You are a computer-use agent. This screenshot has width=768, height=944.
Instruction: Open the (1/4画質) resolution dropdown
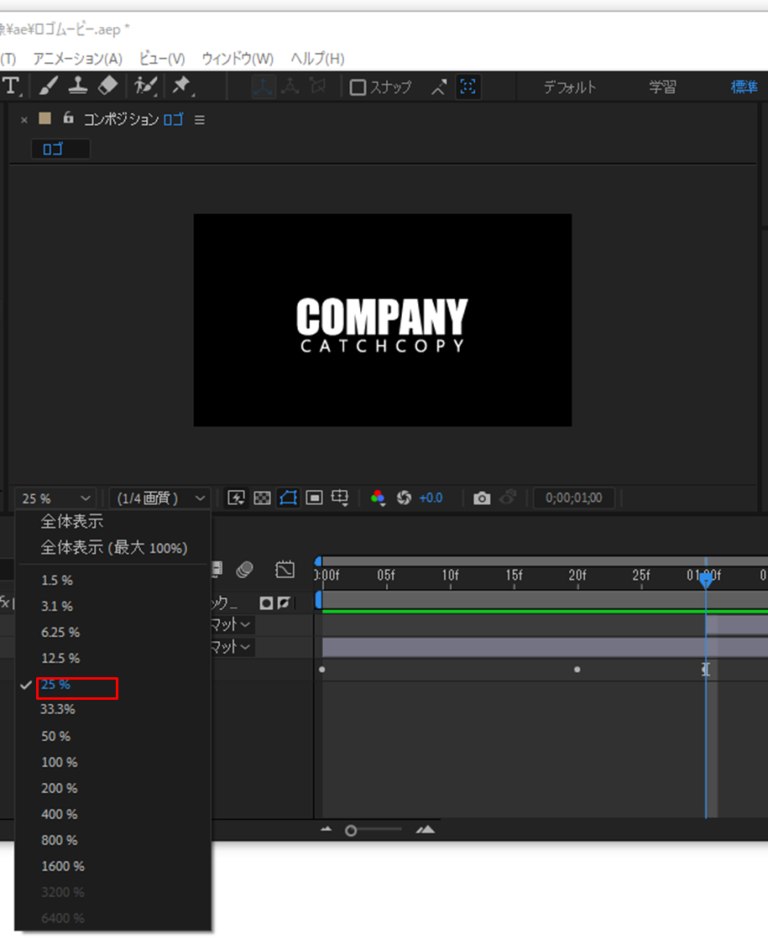(160, 498)
